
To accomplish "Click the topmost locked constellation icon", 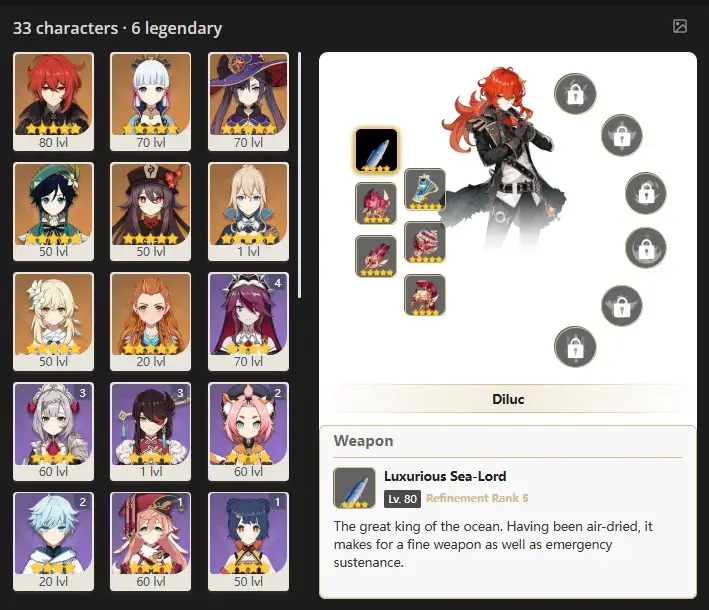I will (x=575, y=94).
